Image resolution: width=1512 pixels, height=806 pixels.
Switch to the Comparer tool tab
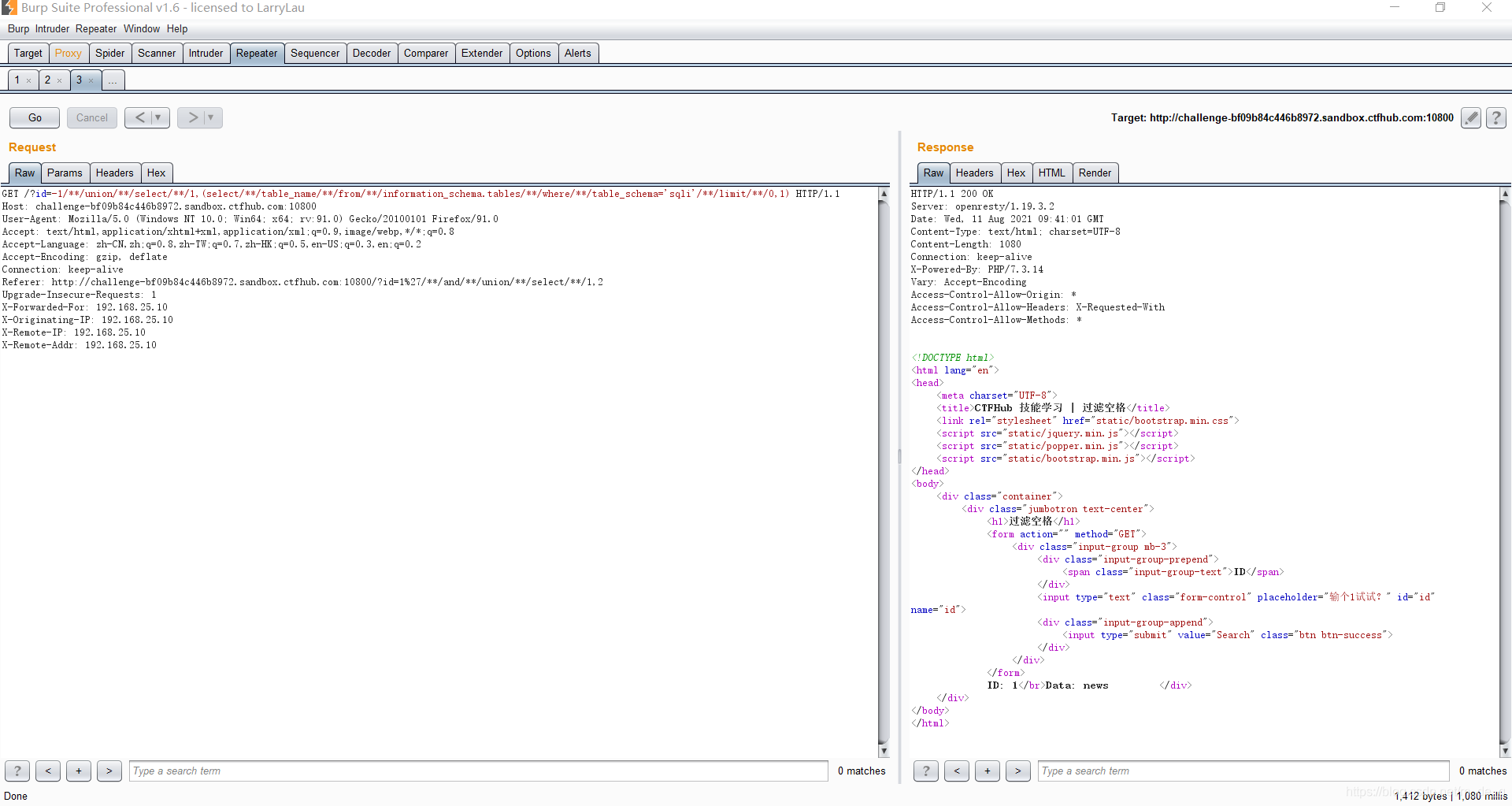pyautogui.click(x=426, y=54)
